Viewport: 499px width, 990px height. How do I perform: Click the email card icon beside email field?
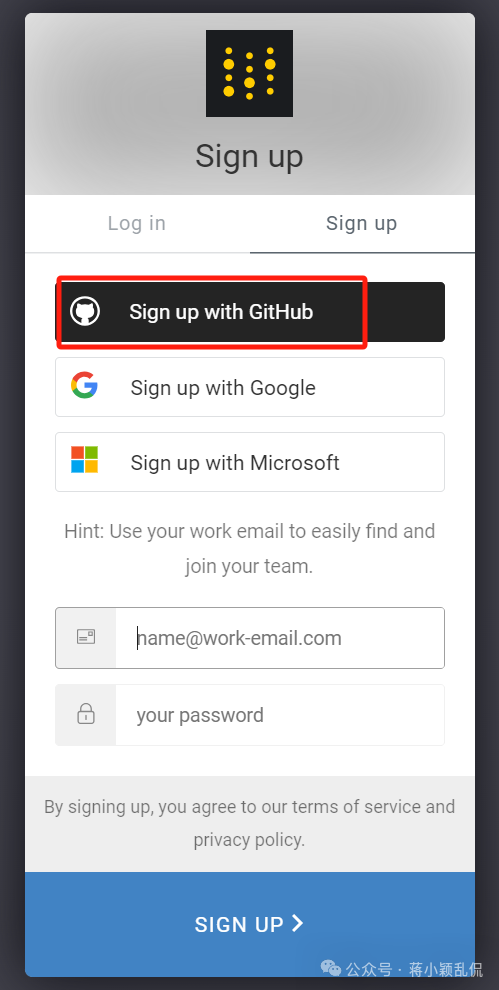click(x=86, y=637)
